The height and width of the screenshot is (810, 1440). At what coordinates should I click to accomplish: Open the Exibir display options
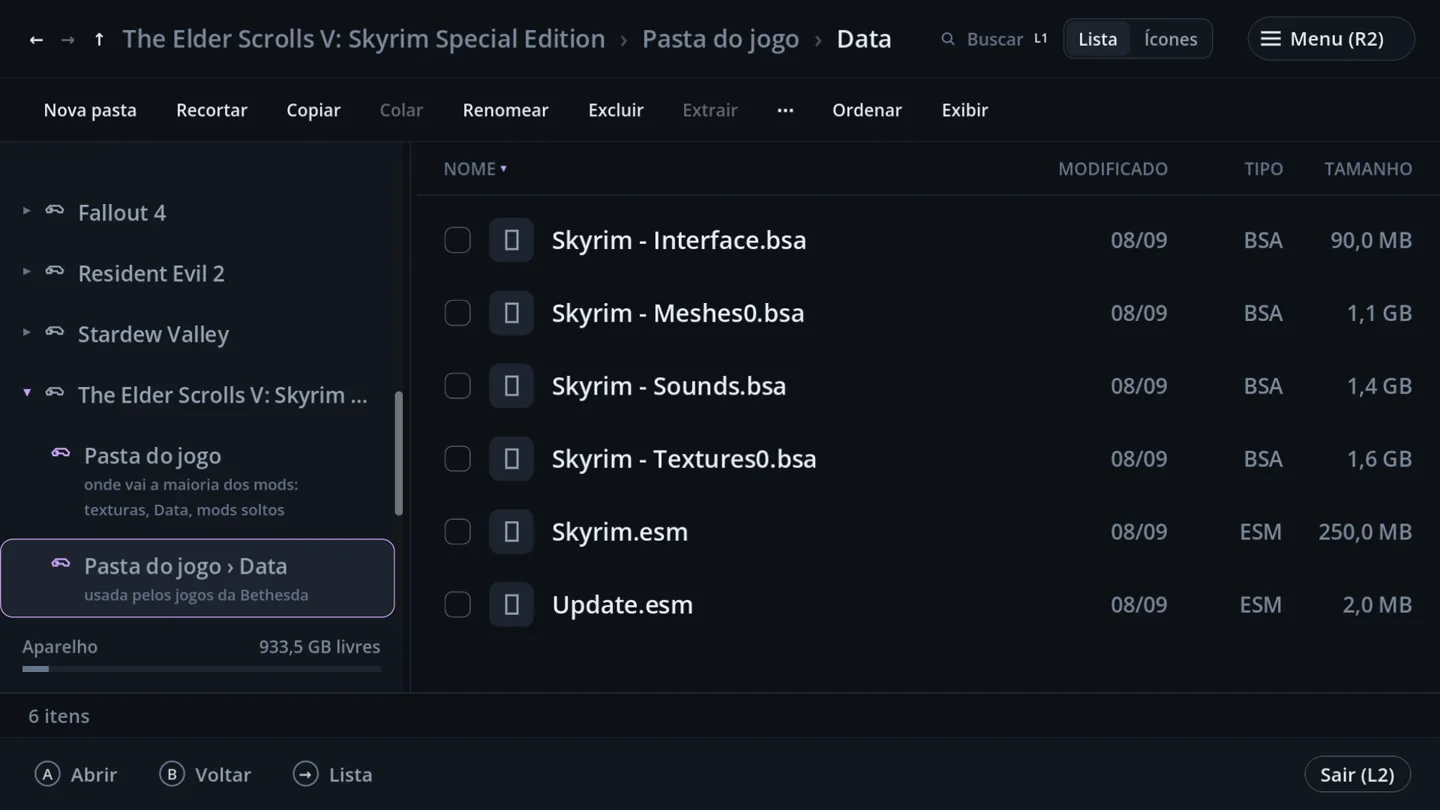pos(965,110)
